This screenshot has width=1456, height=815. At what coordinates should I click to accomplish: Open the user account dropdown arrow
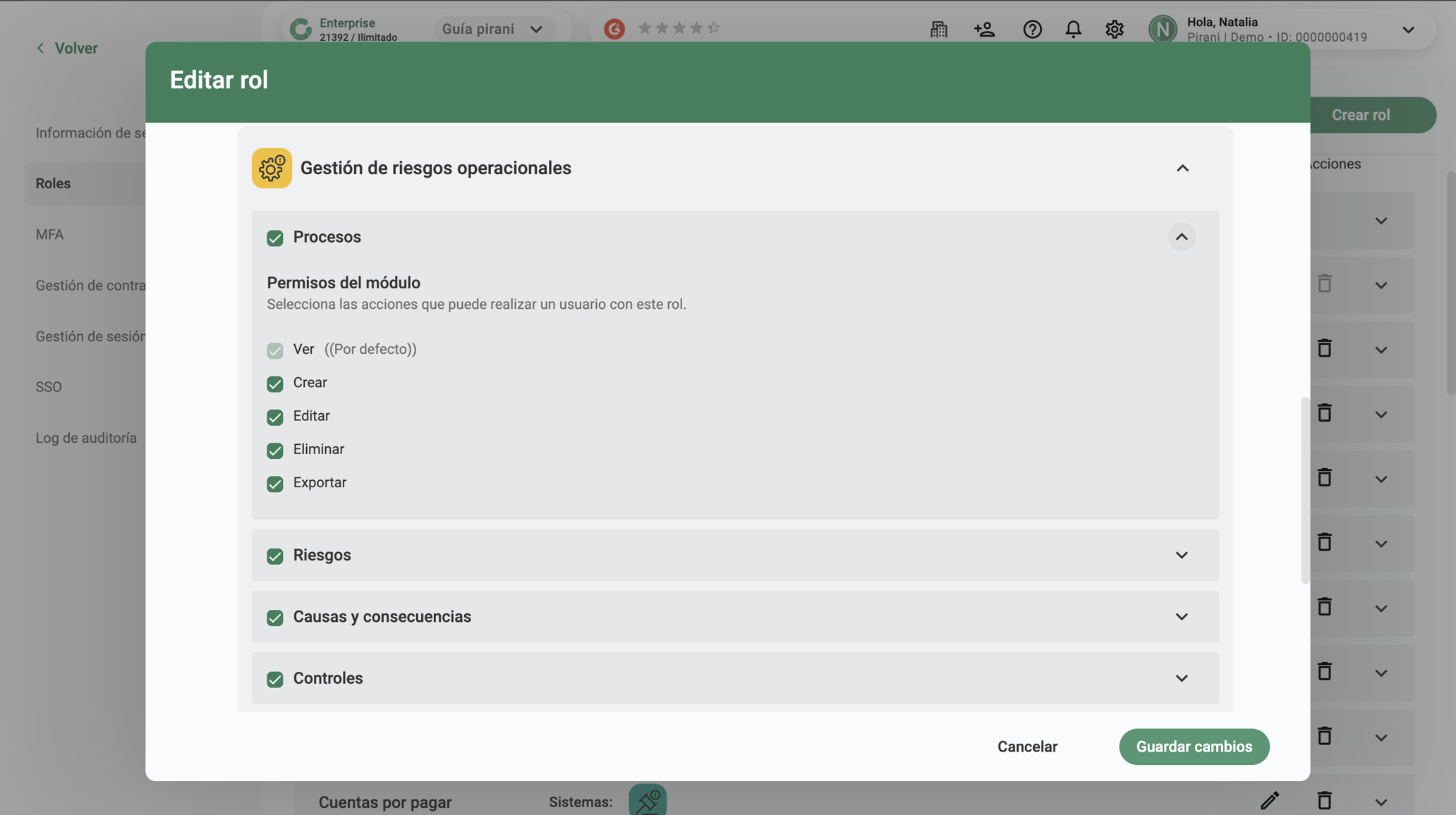(1408, 30)
